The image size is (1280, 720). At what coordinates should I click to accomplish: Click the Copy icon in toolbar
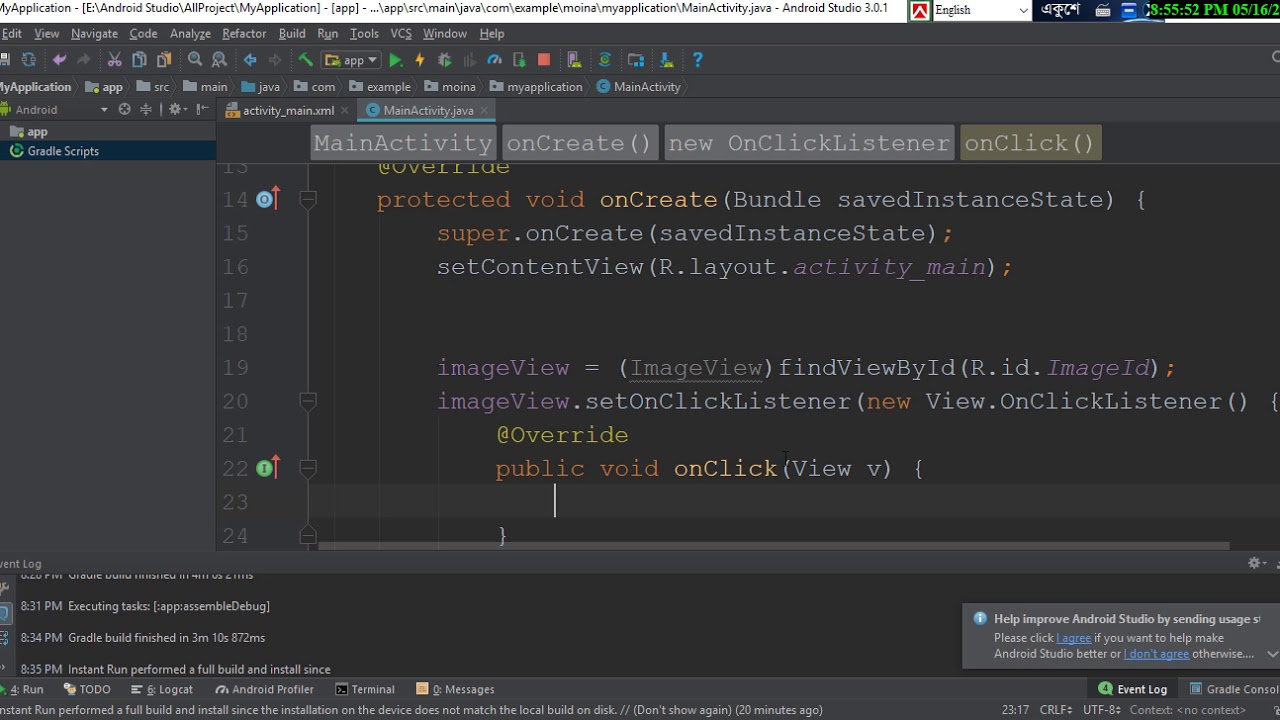click(x=139, y=60)
